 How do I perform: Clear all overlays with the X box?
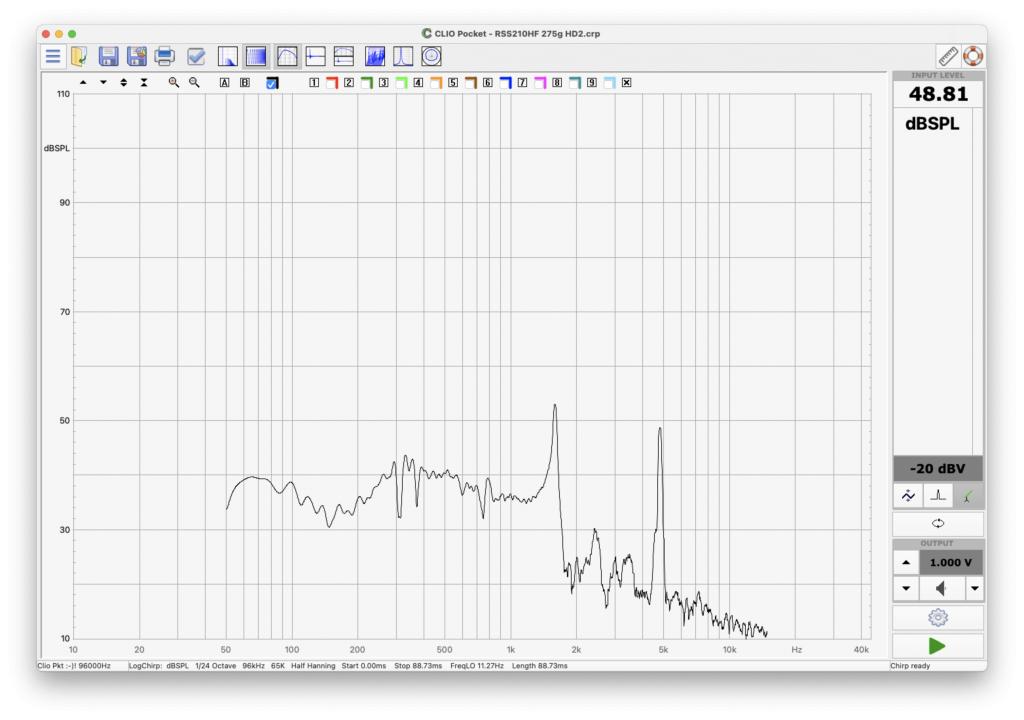pos(626,83)
